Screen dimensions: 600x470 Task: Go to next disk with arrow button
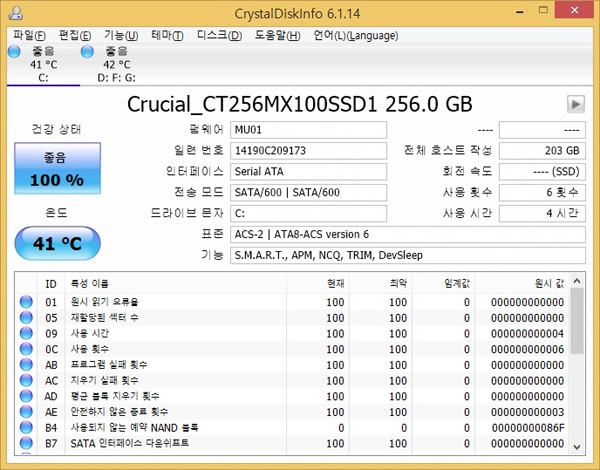[x=576, y=104]
